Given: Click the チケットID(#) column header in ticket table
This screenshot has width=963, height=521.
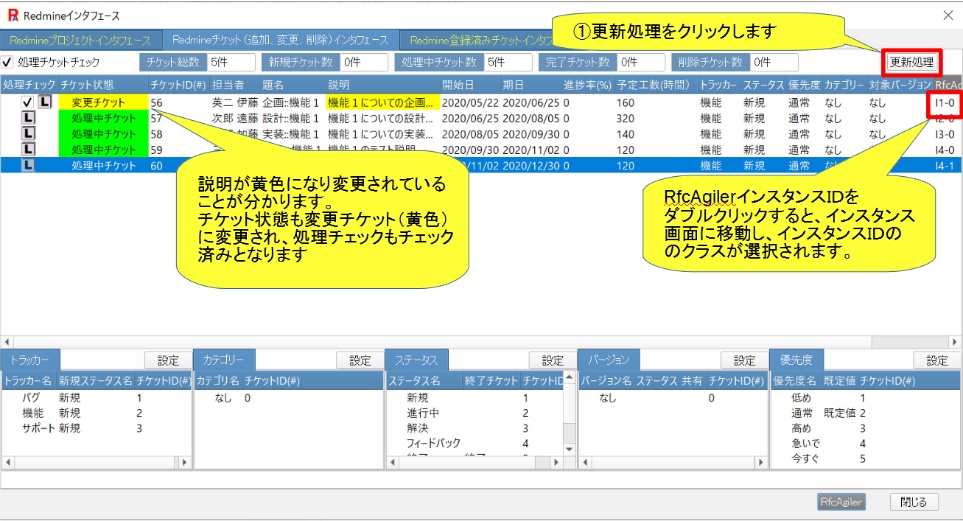Looking at the screenshot, I should [178, 85].
